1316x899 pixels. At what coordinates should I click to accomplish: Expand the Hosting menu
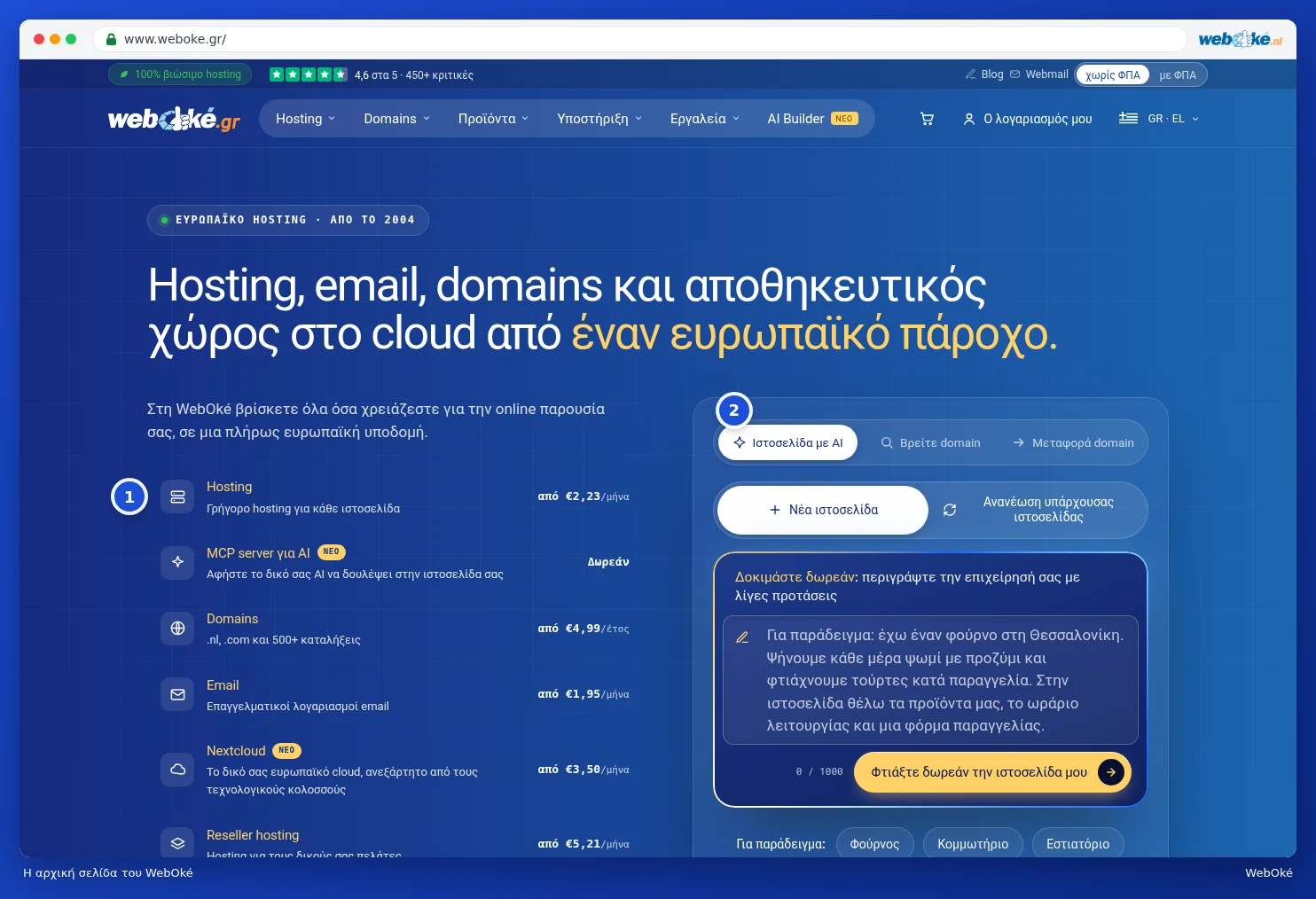click(x=305, y=119)
